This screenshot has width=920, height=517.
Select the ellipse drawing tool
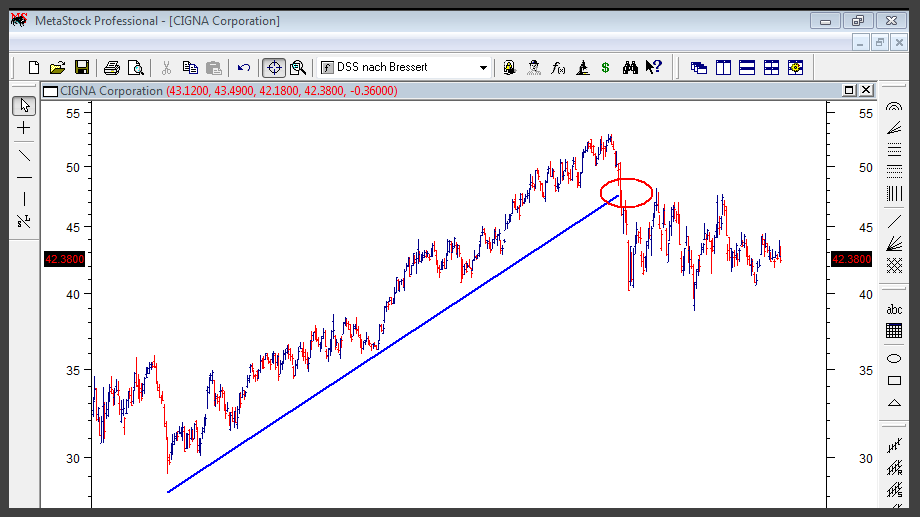(x=894, y=359)
